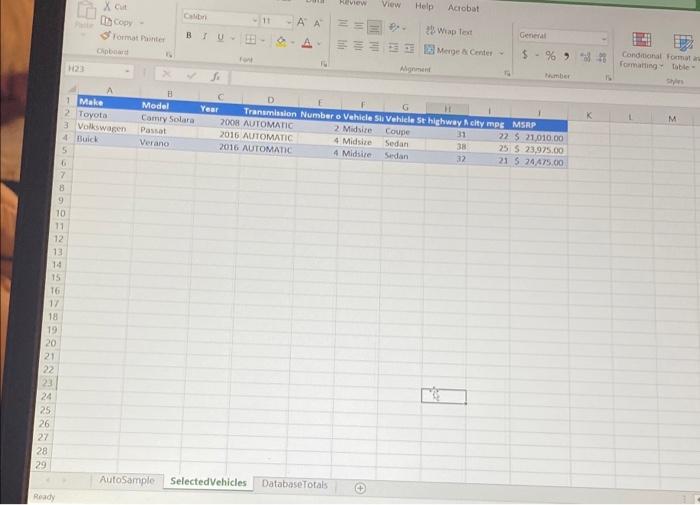Toggle Wrap Text

(449, 31)
